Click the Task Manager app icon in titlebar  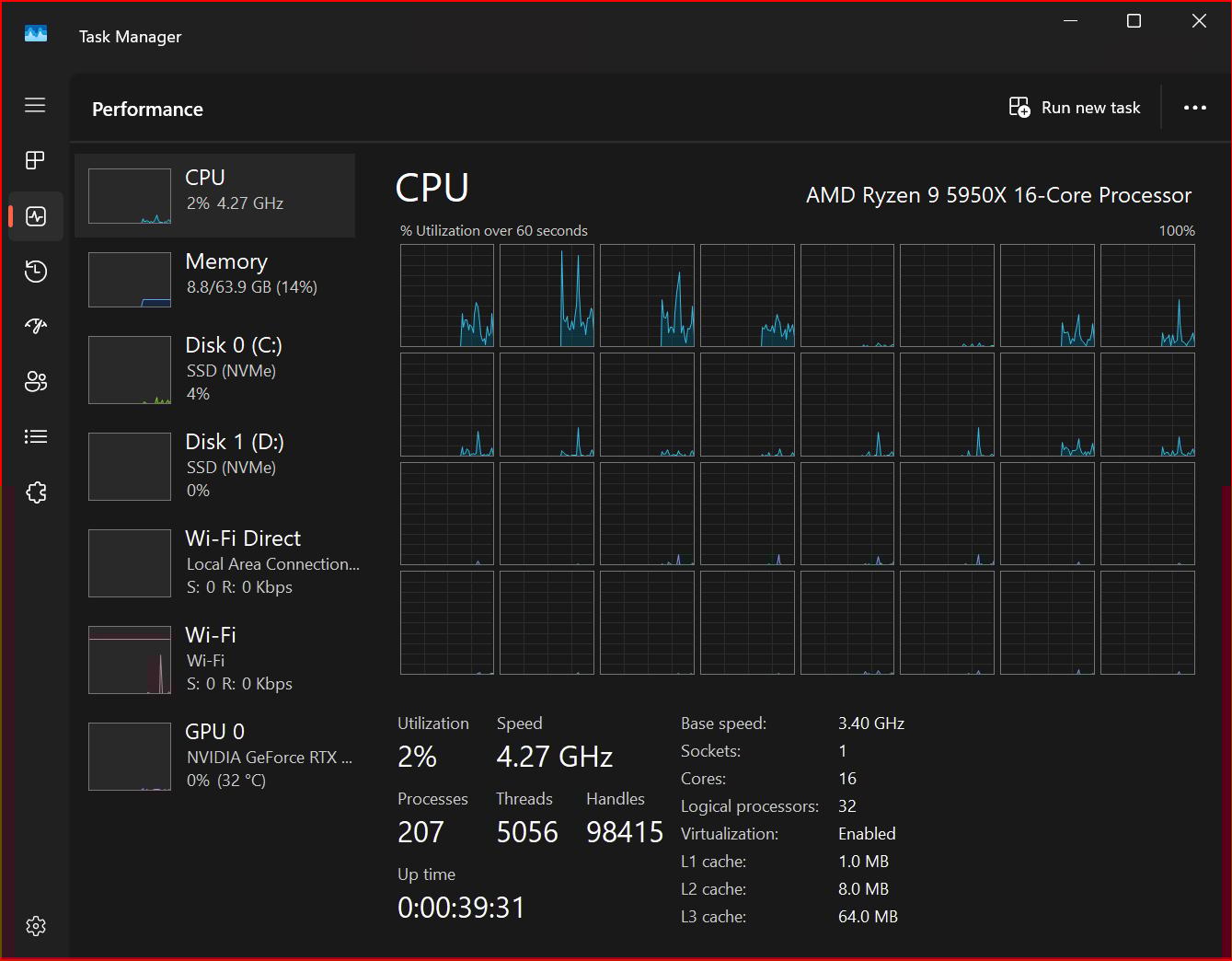35,35
